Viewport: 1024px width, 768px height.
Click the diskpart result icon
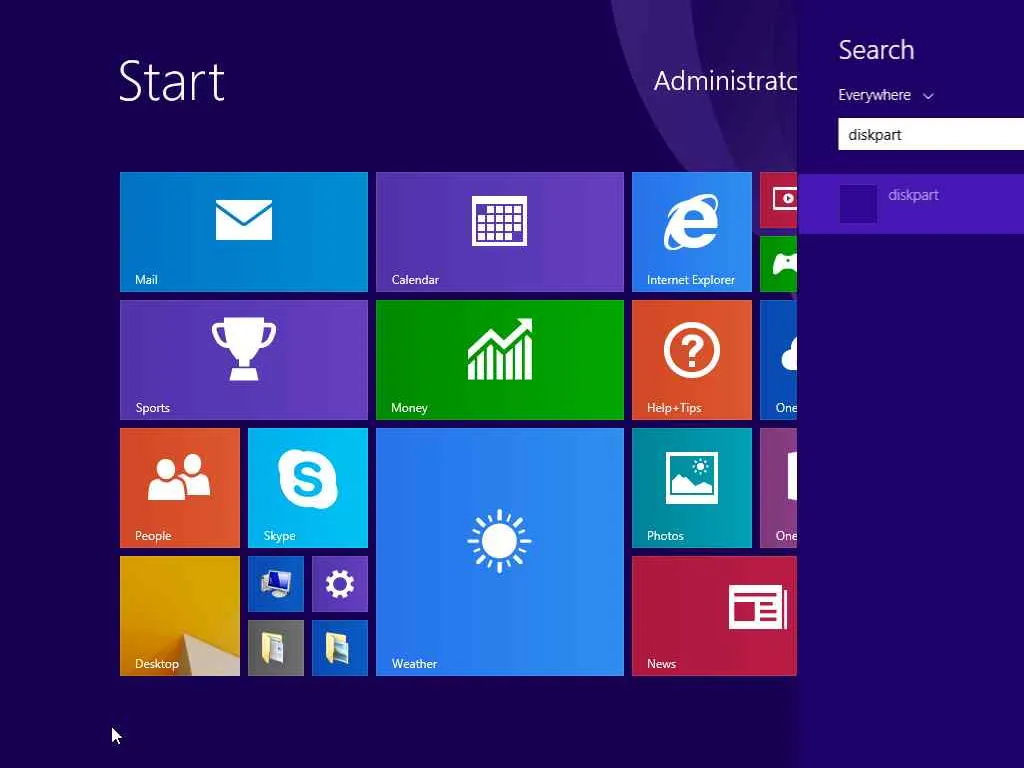(x=858, y=204)
